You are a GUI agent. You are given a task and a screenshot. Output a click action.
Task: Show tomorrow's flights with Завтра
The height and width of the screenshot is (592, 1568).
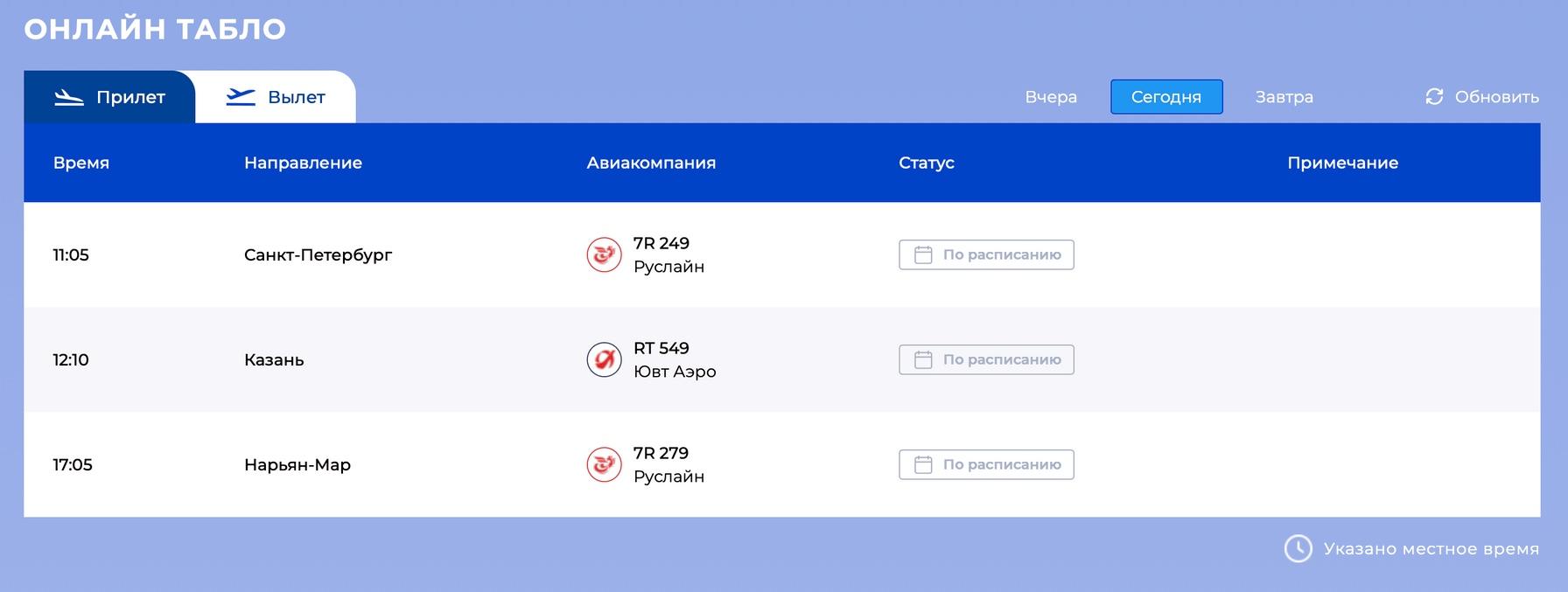1284,97
